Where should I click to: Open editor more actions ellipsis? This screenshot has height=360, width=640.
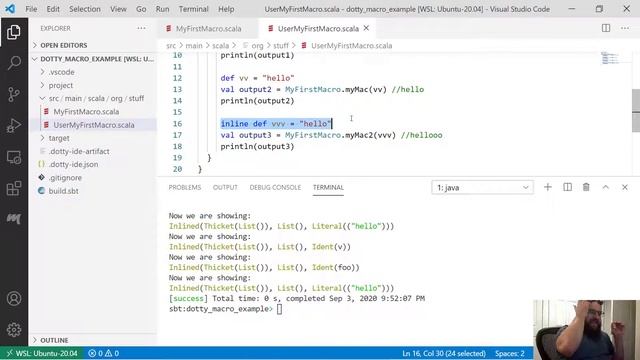(624, 28)
